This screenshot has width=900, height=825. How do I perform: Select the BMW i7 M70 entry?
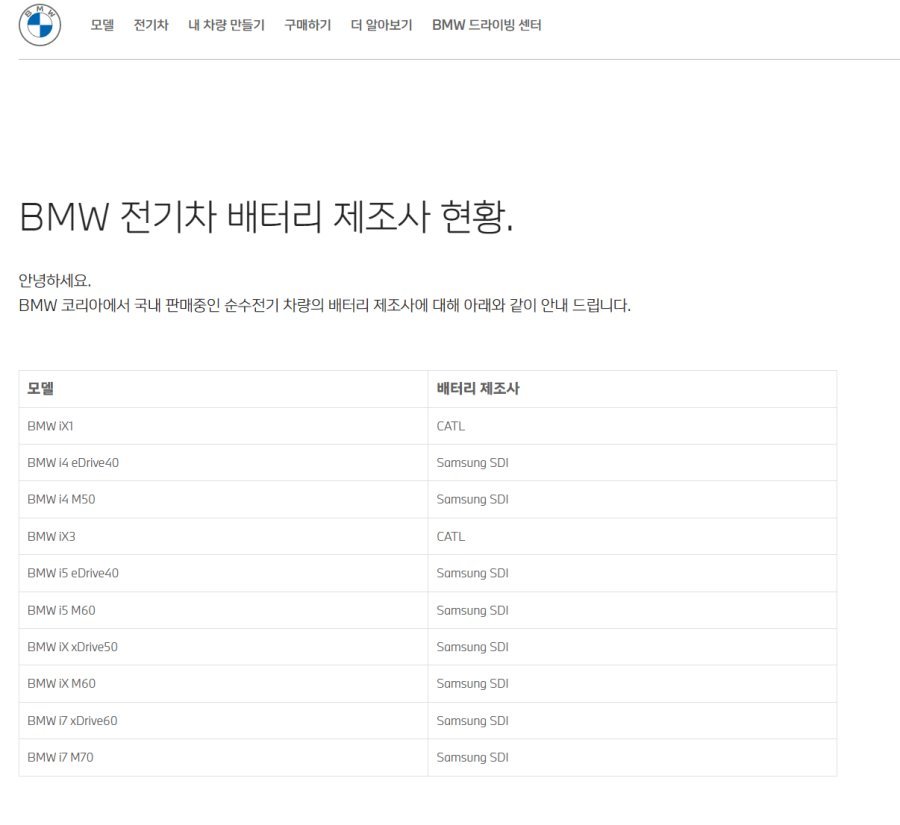coord(60,757)
